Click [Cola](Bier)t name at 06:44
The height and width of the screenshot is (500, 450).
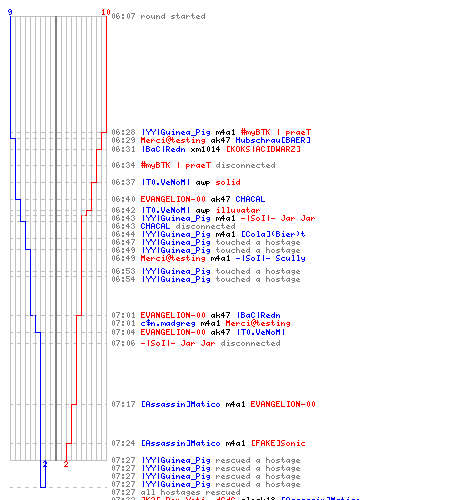point(273,234)
